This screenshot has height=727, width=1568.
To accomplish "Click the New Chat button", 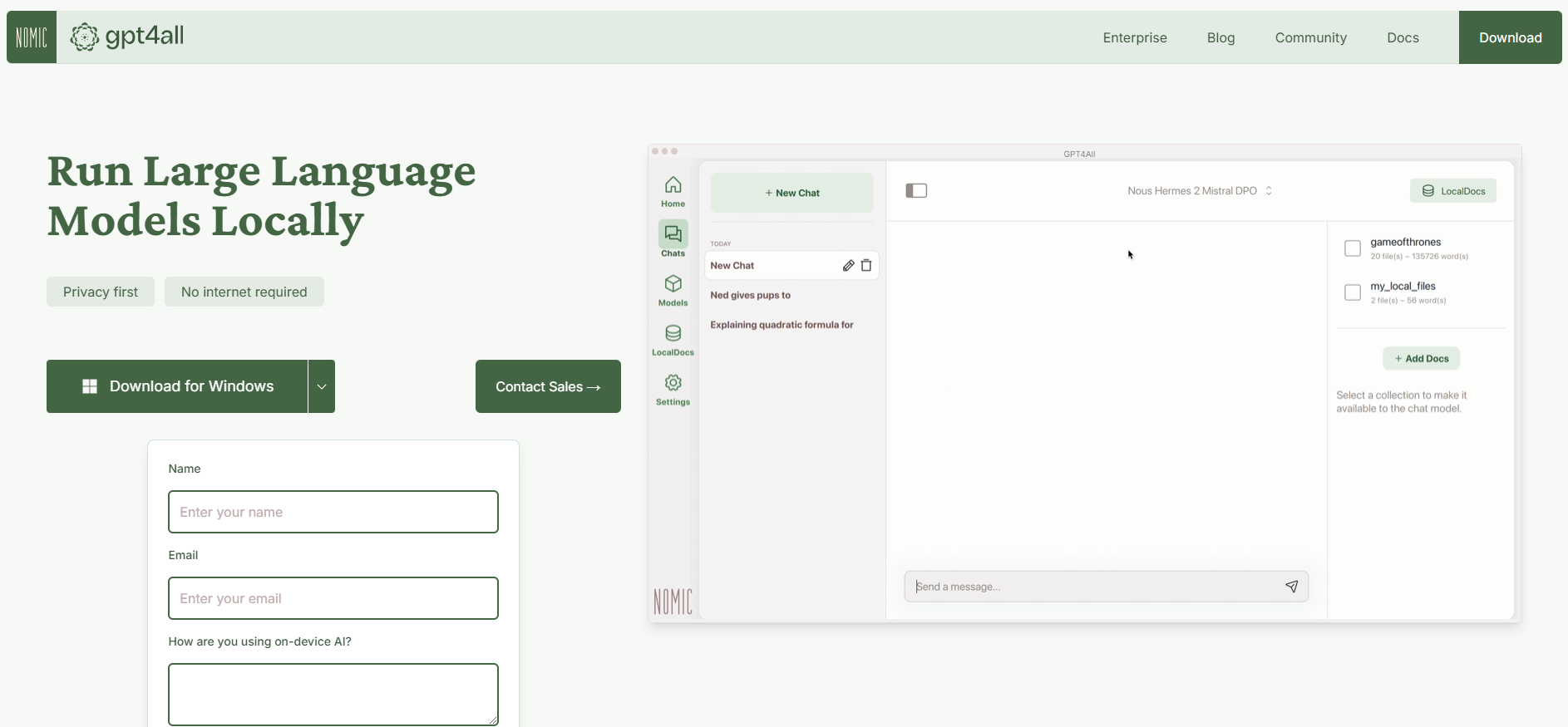I will point(791,193).
